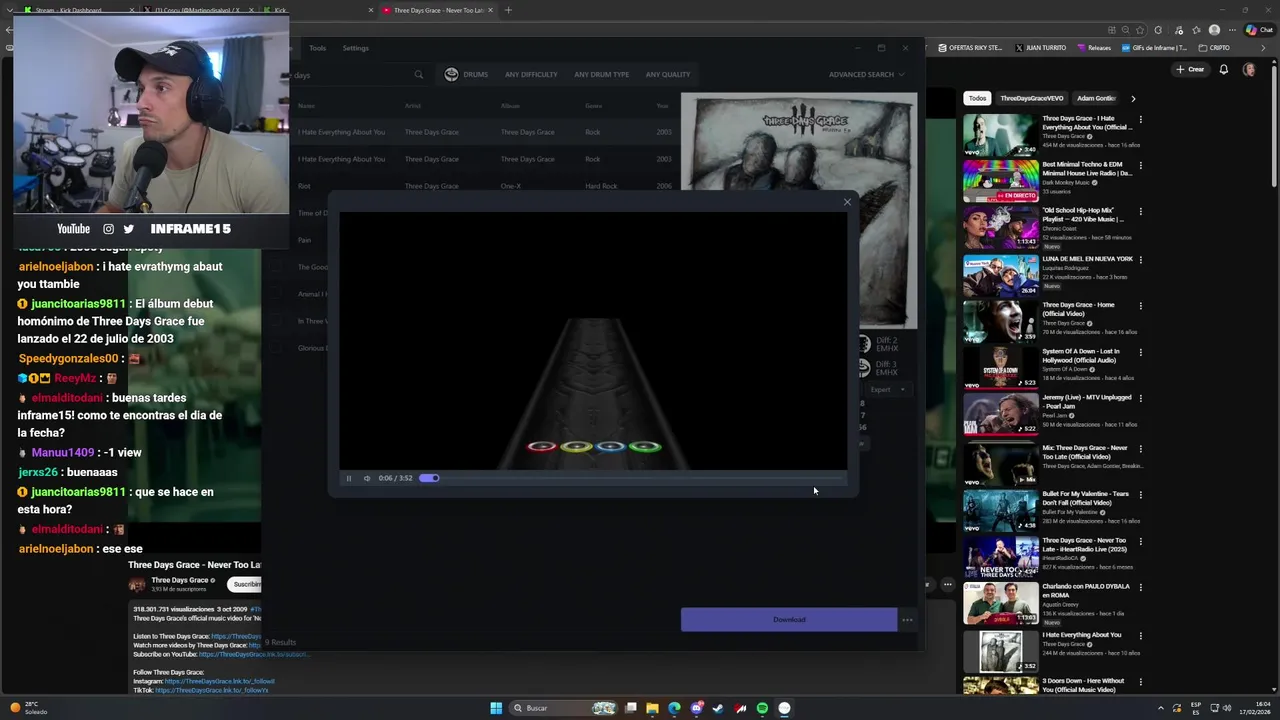Focus the song search field
Image resolution: width=1280 pixels, height=720 pixels.
350,74
